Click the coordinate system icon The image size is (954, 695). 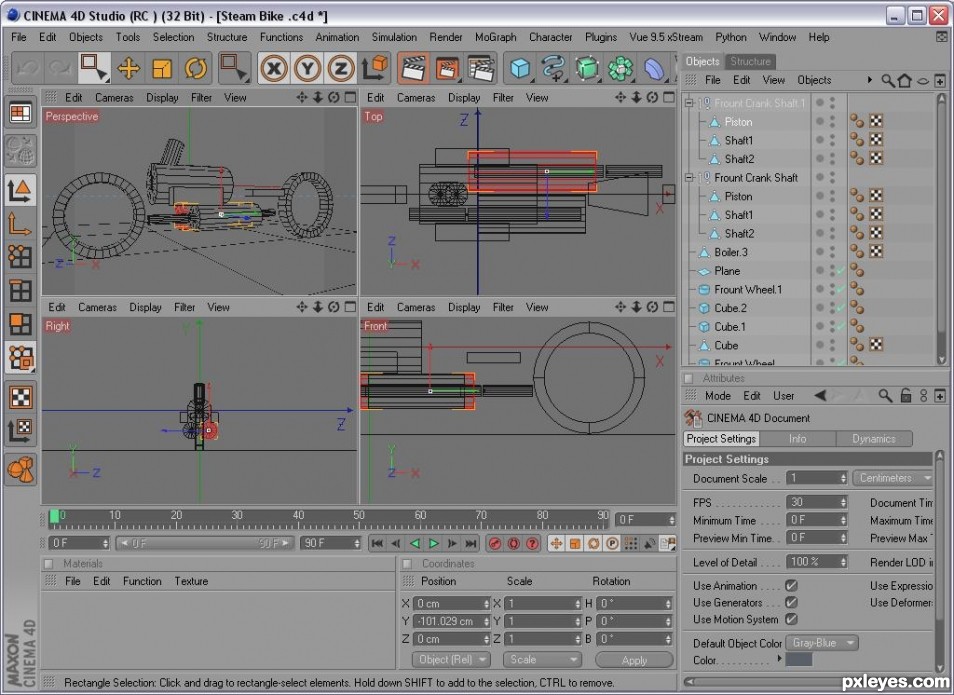coord(374,68)
